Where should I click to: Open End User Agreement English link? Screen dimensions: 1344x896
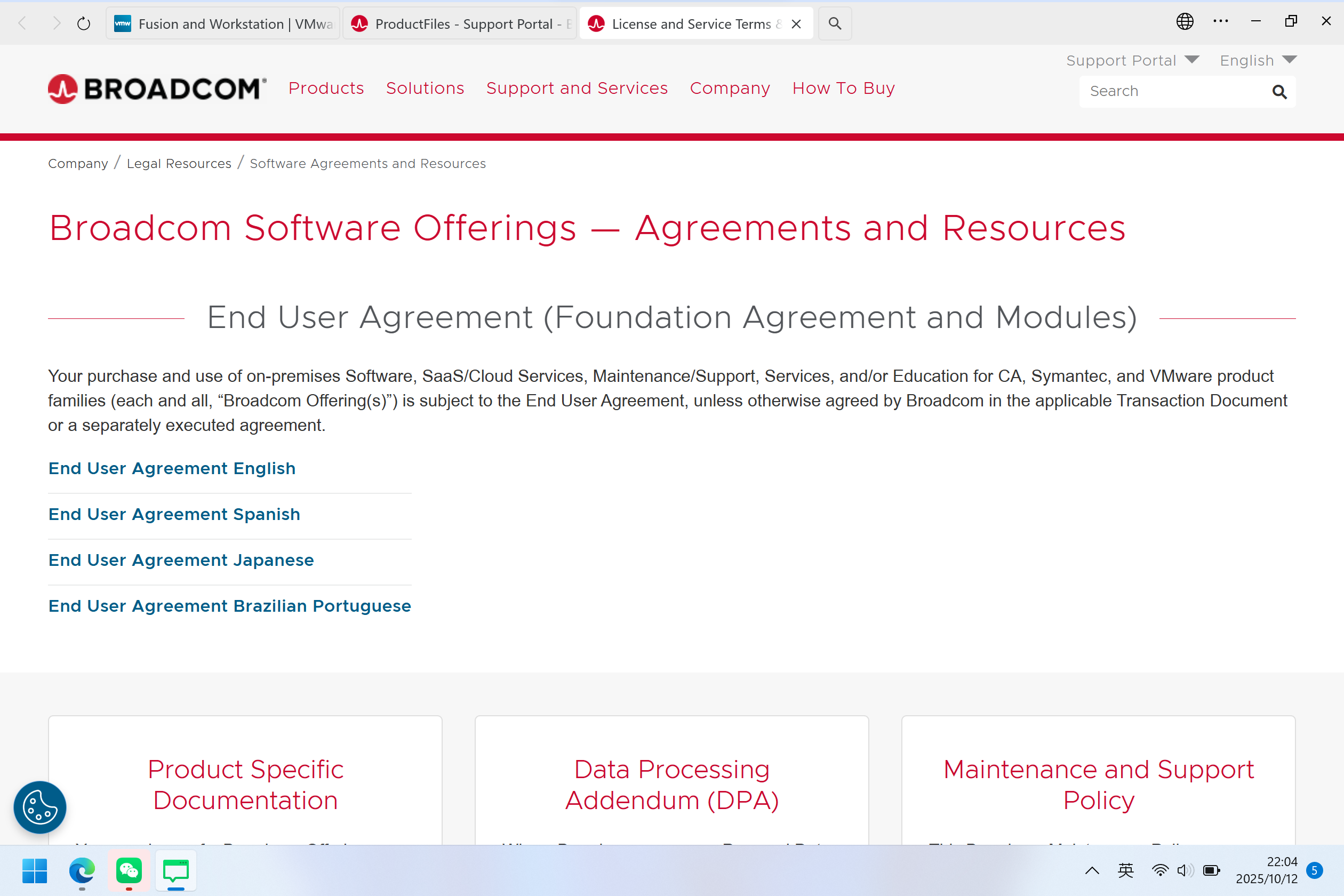pos(172,468)
